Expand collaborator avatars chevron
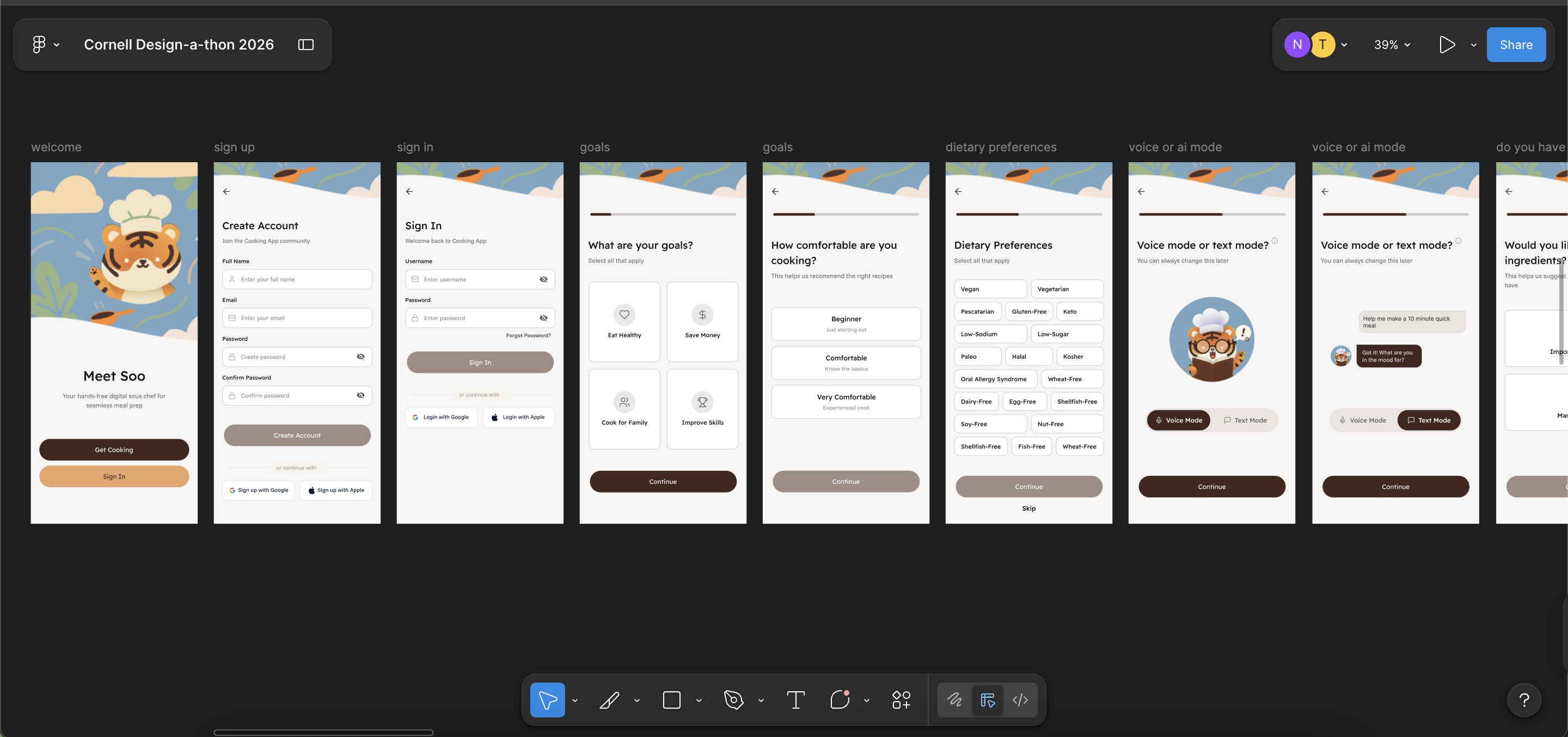The height and width of the screenshot is (737, 1568). point(1344,45)
